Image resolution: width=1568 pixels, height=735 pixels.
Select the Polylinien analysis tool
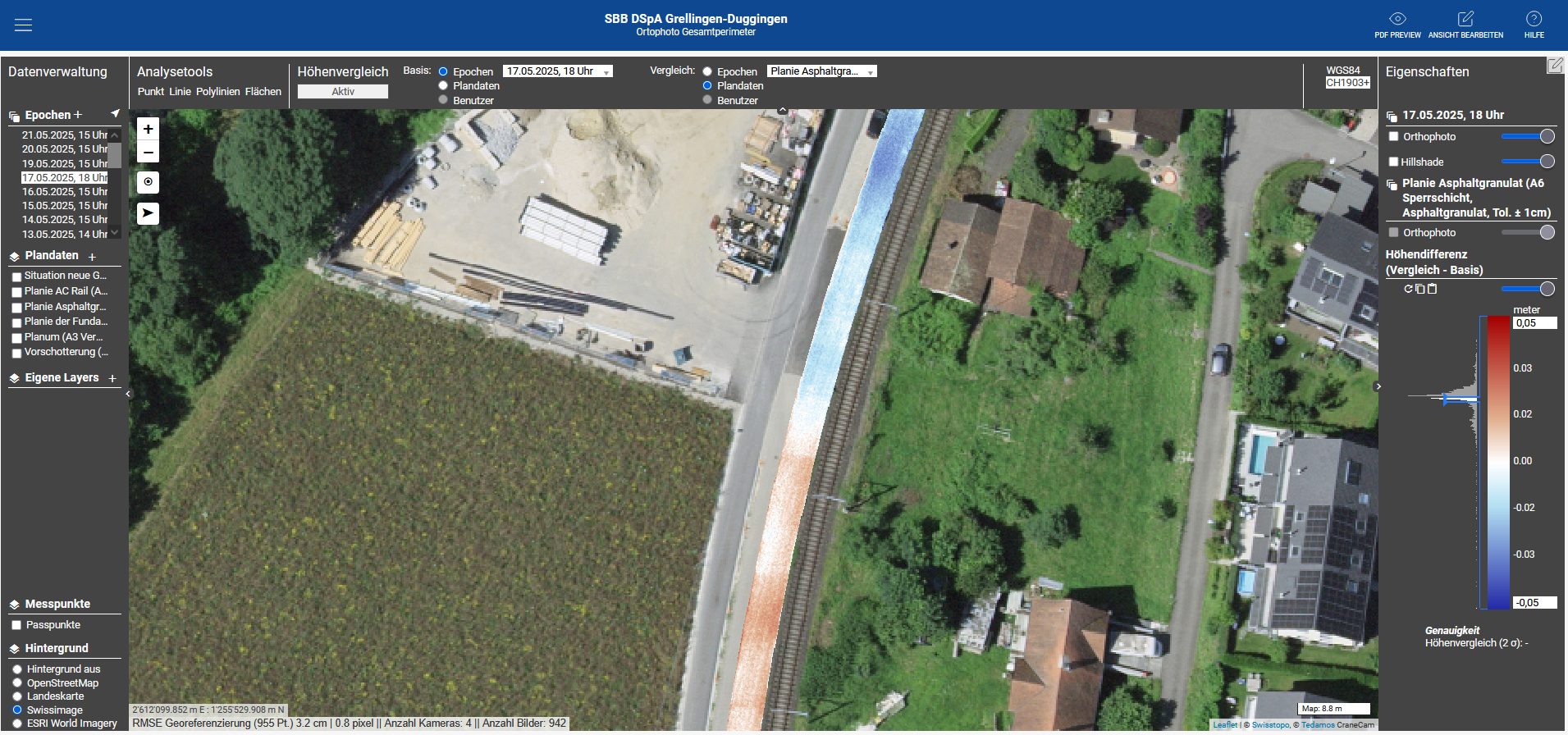pyautogui.click(x=217, y=92)
